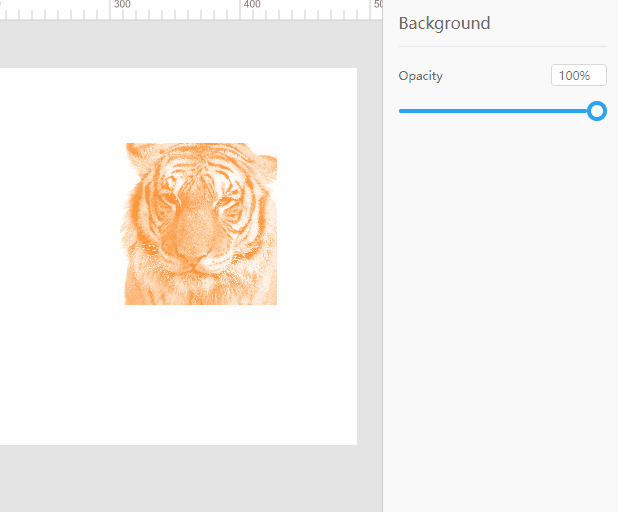Click the Opacity slider handle
Viewport: 618px width, 512px height.
(x=597, y=111)
